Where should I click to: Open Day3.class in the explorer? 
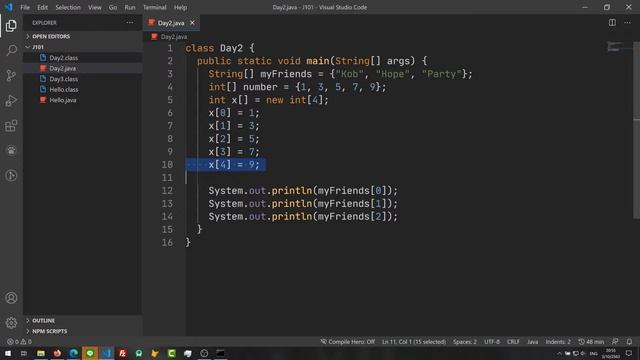point(83,79)
